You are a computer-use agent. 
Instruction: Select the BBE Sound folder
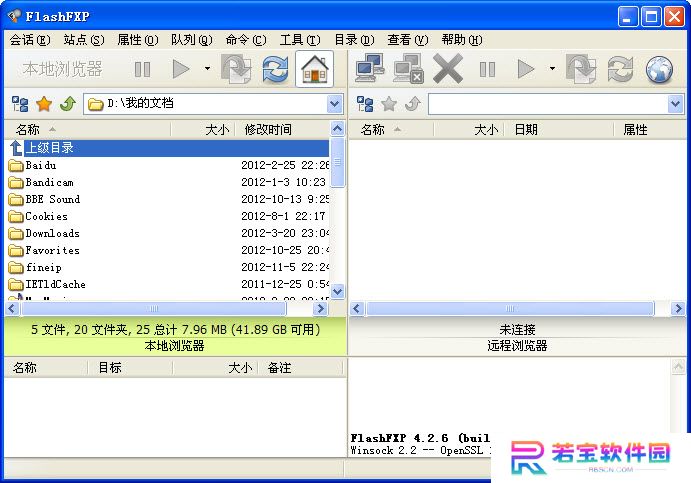167,199
